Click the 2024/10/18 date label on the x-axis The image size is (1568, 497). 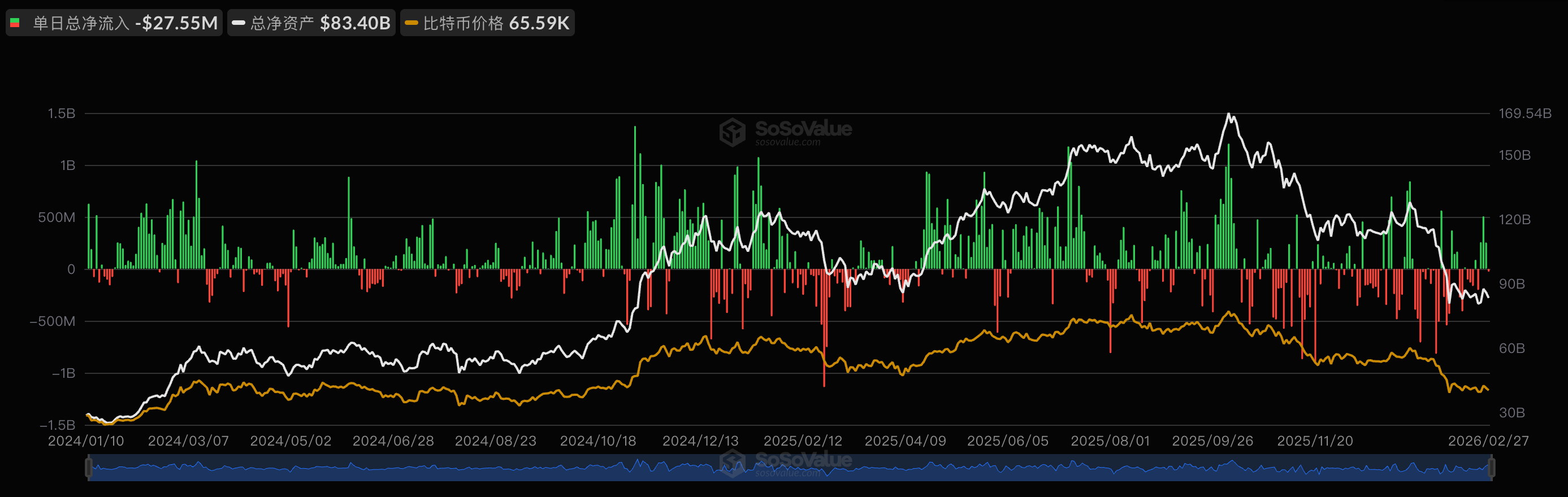(597, 441)
